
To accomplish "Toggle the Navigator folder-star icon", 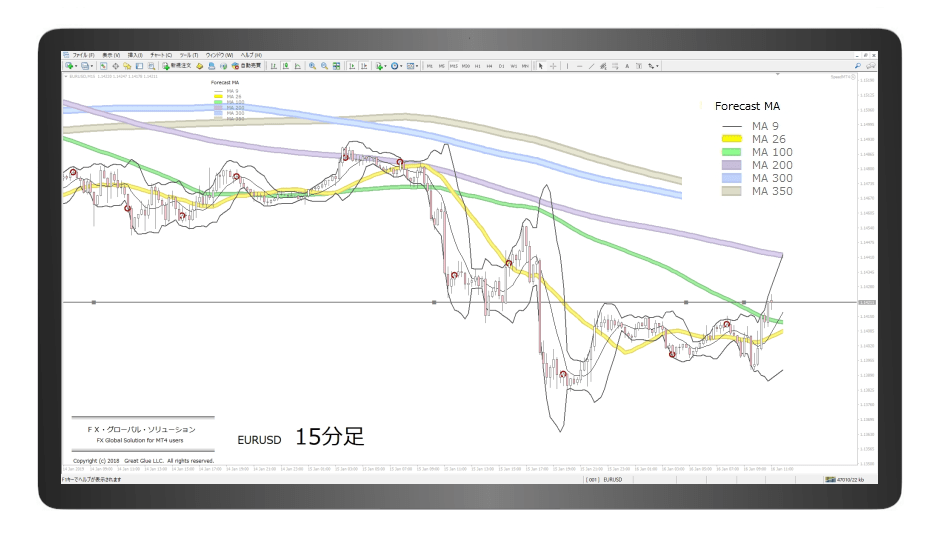I will (x=127, y=66).
